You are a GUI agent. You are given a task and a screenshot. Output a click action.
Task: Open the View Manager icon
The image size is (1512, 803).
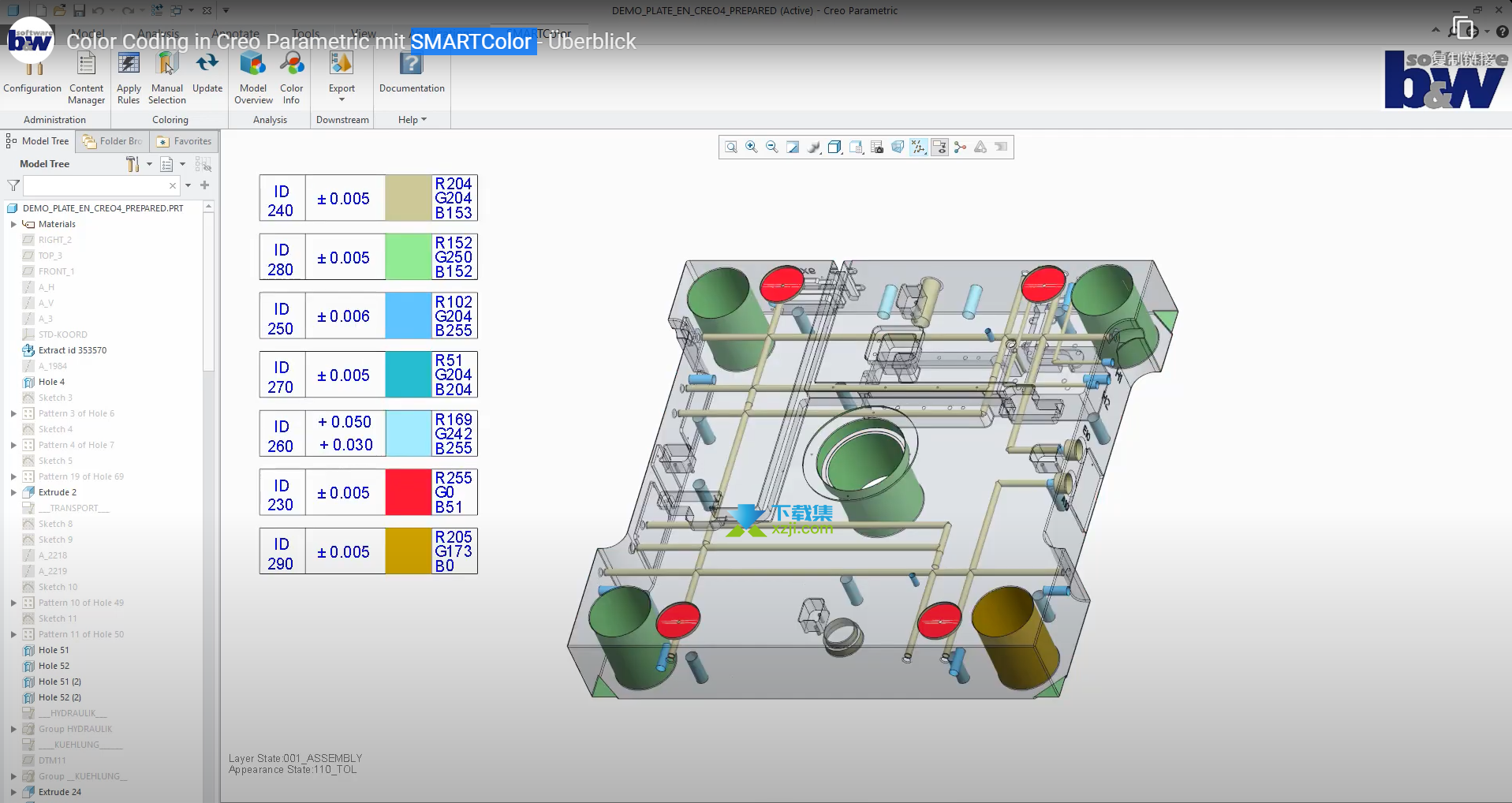pos(856,147)
